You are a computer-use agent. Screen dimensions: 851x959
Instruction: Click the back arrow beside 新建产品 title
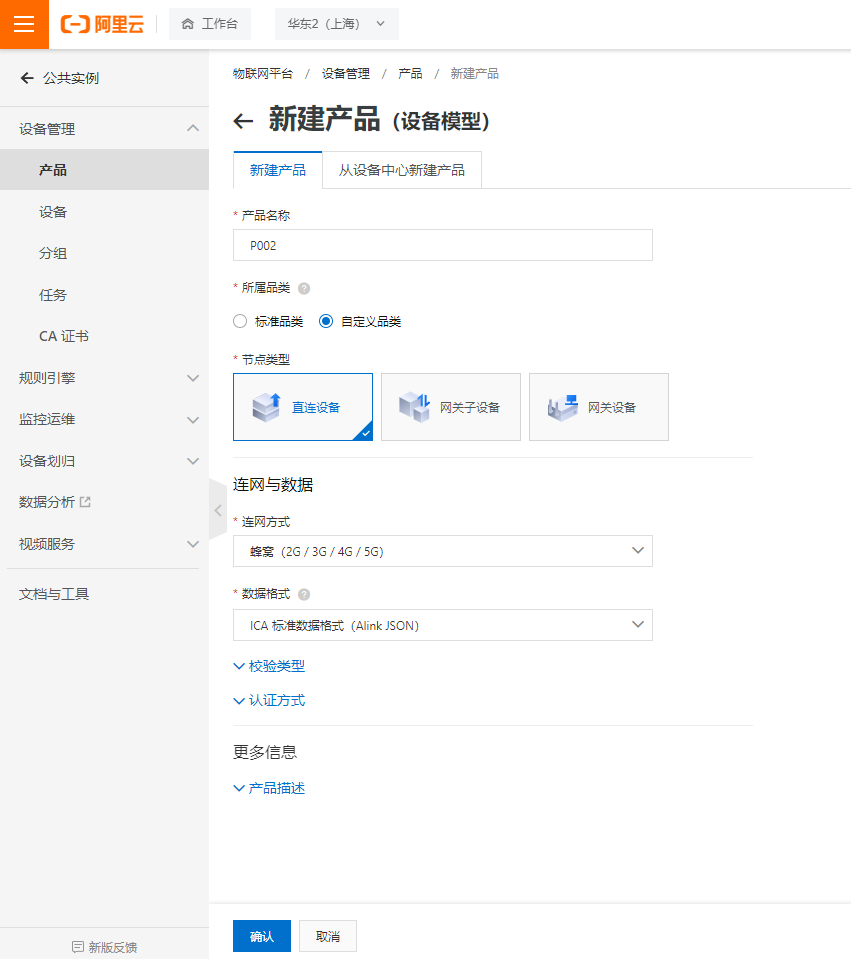tap(243, 122)
